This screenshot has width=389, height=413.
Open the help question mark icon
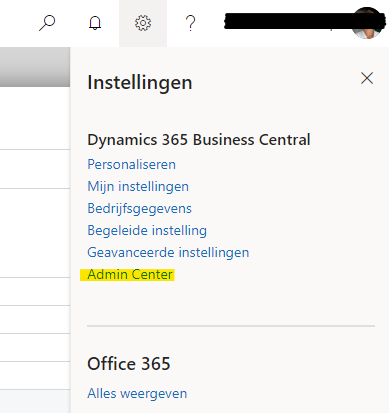click(x=191, y=23)
